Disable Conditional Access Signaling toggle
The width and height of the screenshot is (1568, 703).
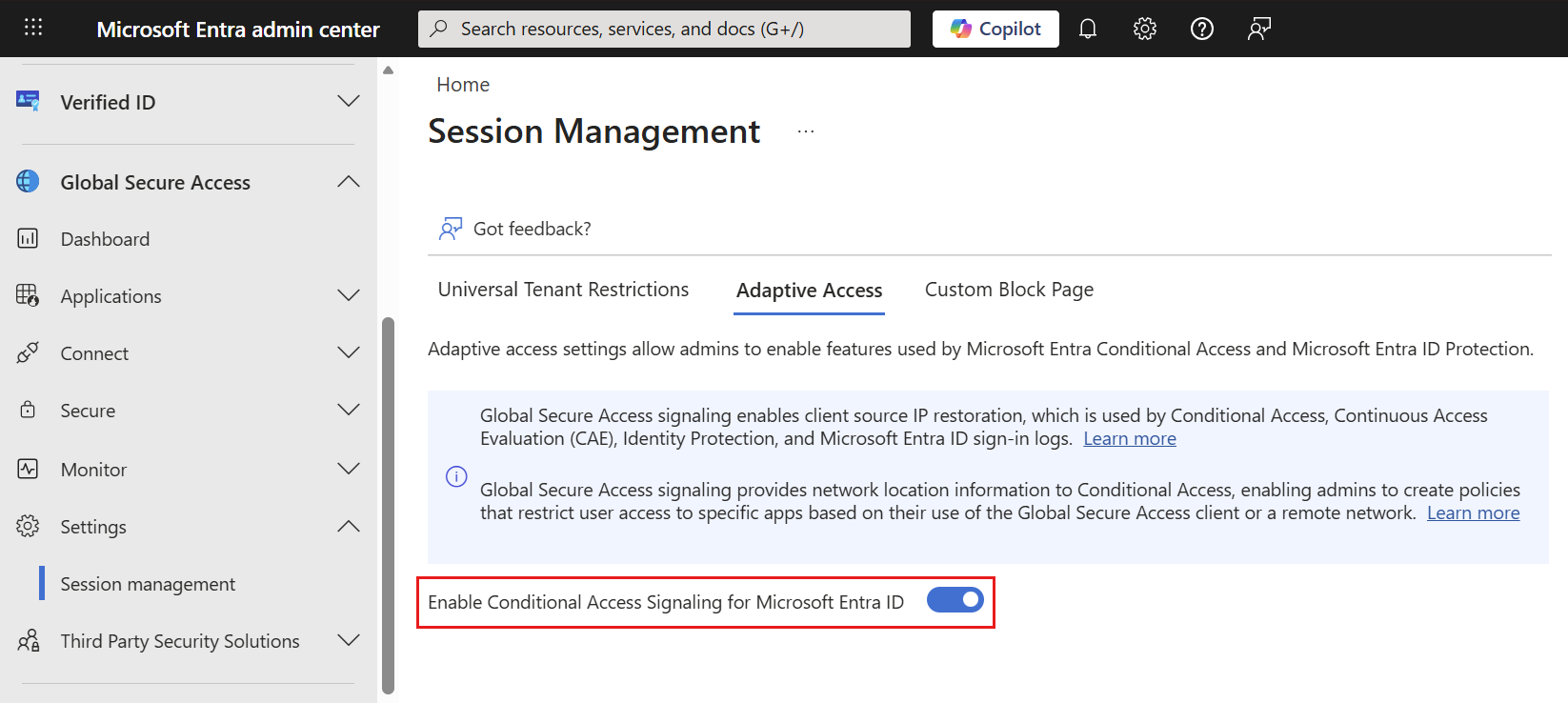[955, 600]
